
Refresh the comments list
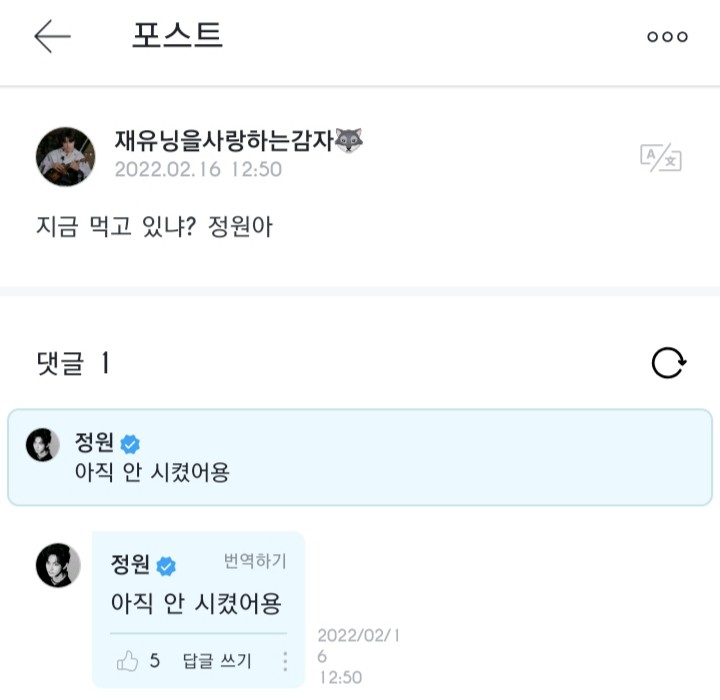pyautogui.click(x=668, y=363)
